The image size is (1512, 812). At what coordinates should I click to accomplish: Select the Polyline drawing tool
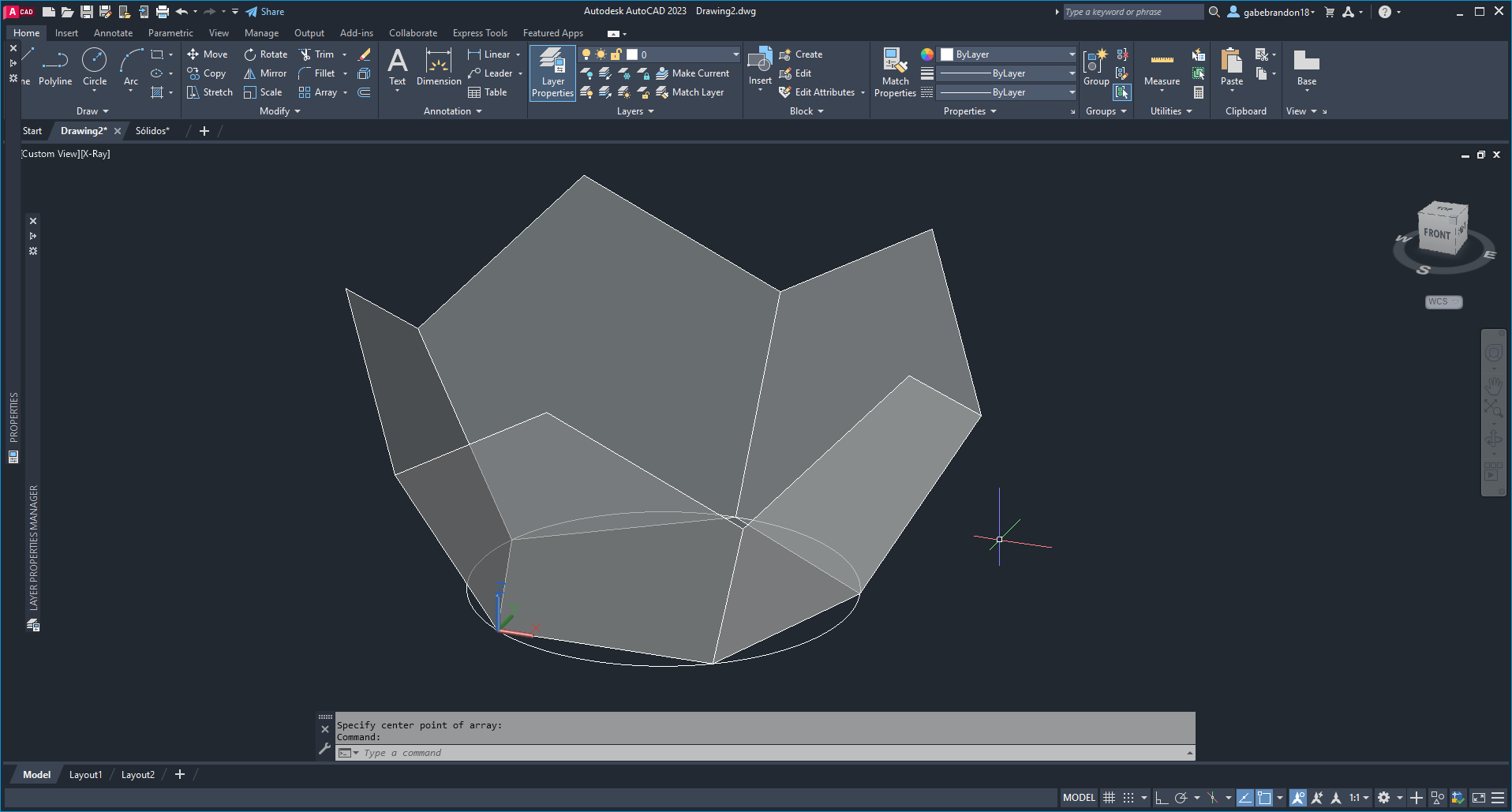click(x=54, y=68)
